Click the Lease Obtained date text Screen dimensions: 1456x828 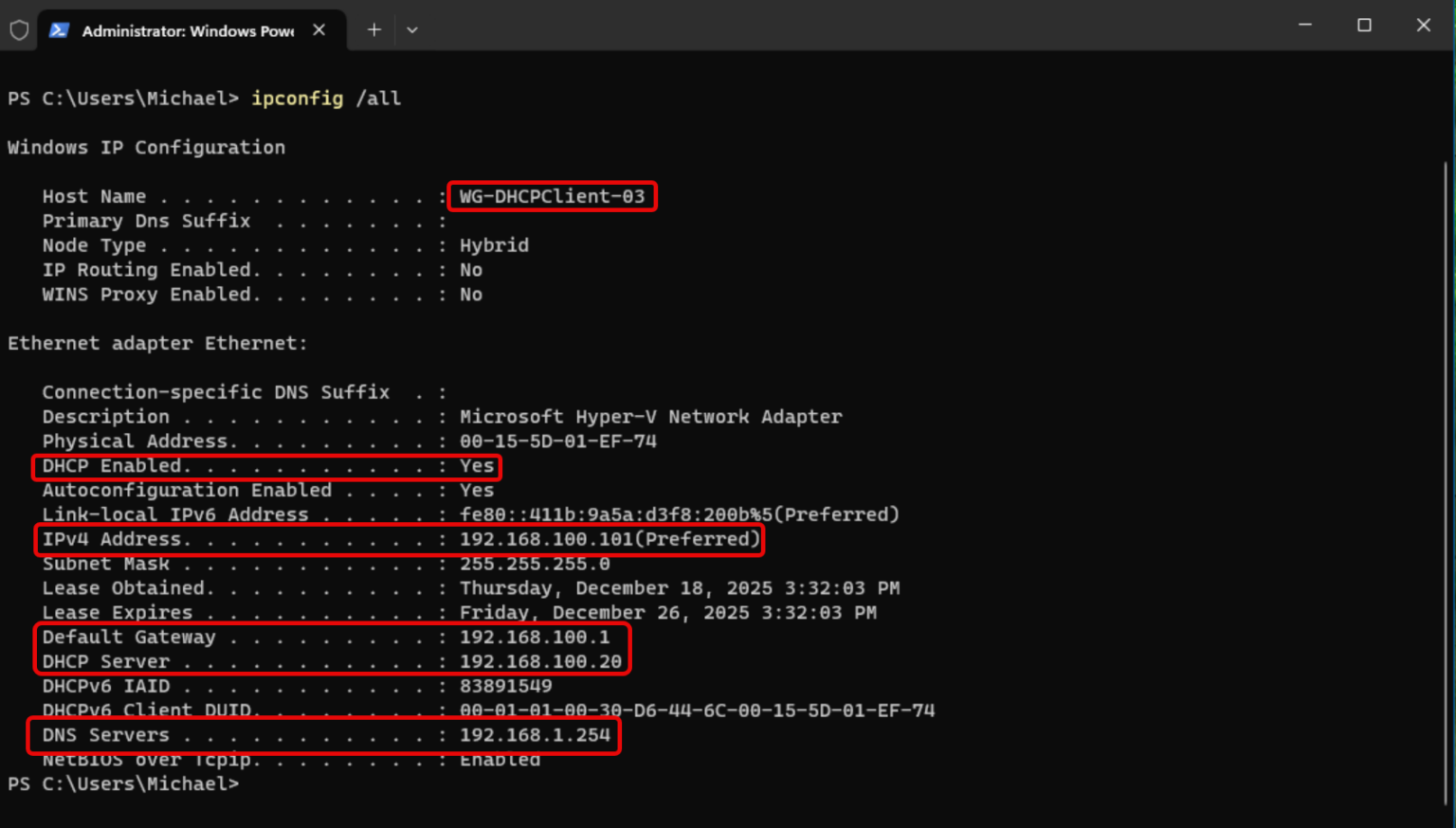click(679, 587)
